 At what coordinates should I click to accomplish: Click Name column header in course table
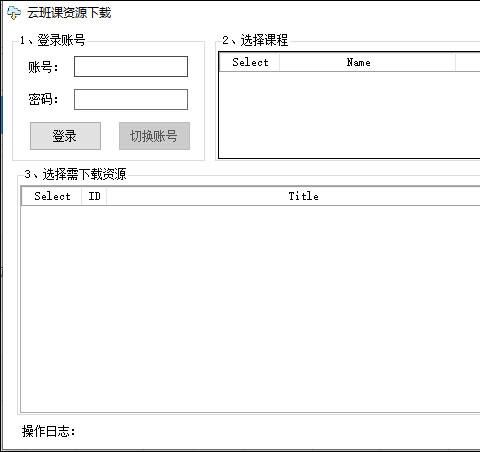[x=367, y=62]
